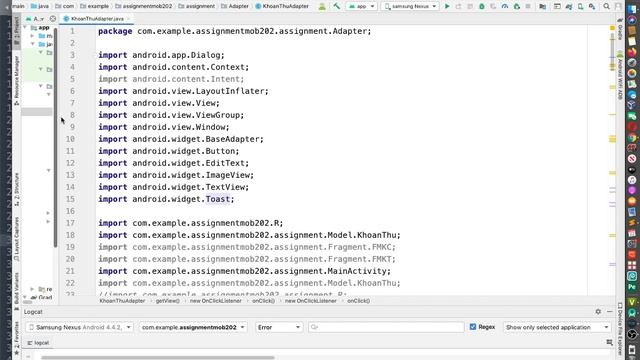Screen dimensions: 640x360
Task: Collapse the app node in project tree
Action: 25,28
